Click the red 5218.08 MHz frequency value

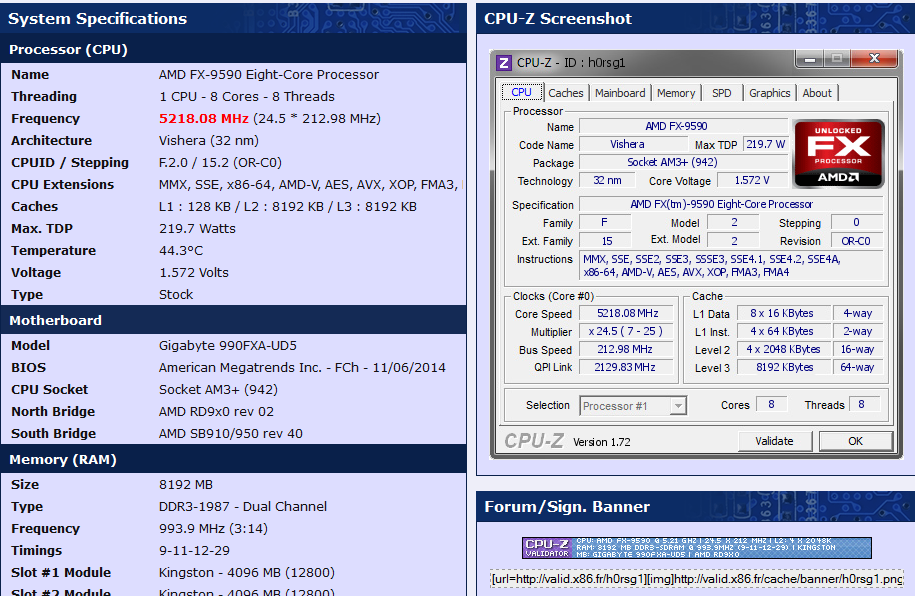[x=204, y=118]
